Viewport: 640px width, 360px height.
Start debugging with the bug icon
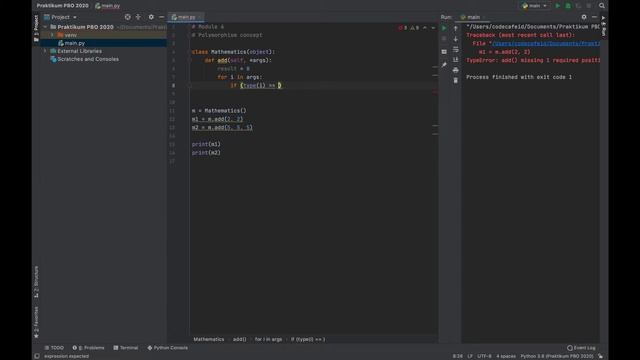click(568, 6)
